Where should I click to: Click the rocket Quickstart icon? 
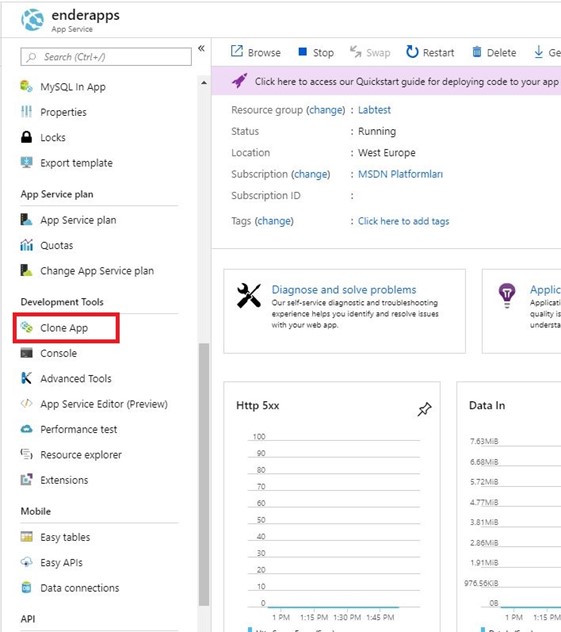(239, 81)
